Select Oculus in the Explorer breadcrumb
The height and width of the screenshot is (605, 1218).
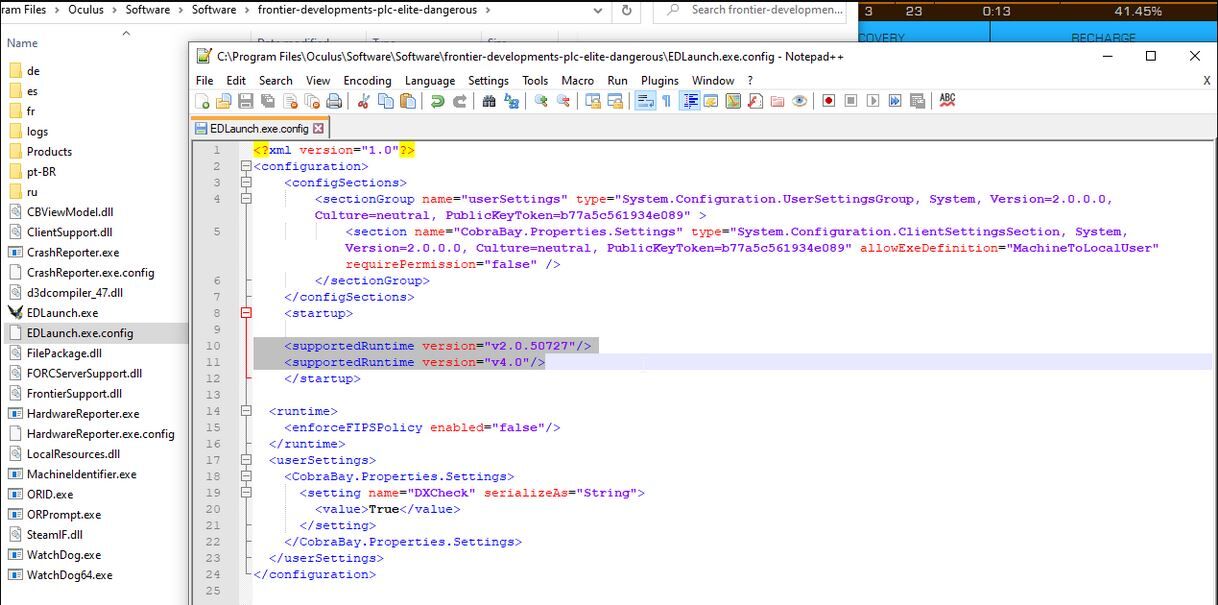pos(86,10)
